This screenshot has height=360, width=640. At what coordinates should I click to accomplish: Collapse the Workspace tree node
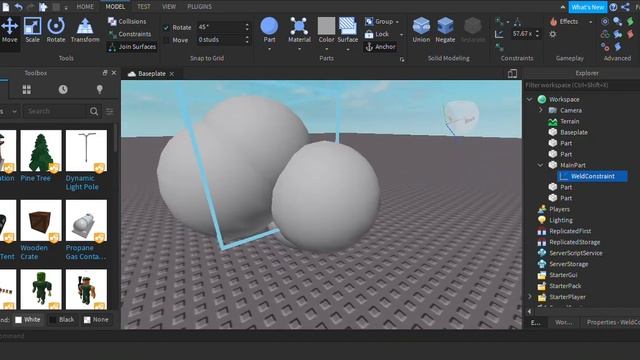pos(529,99)
